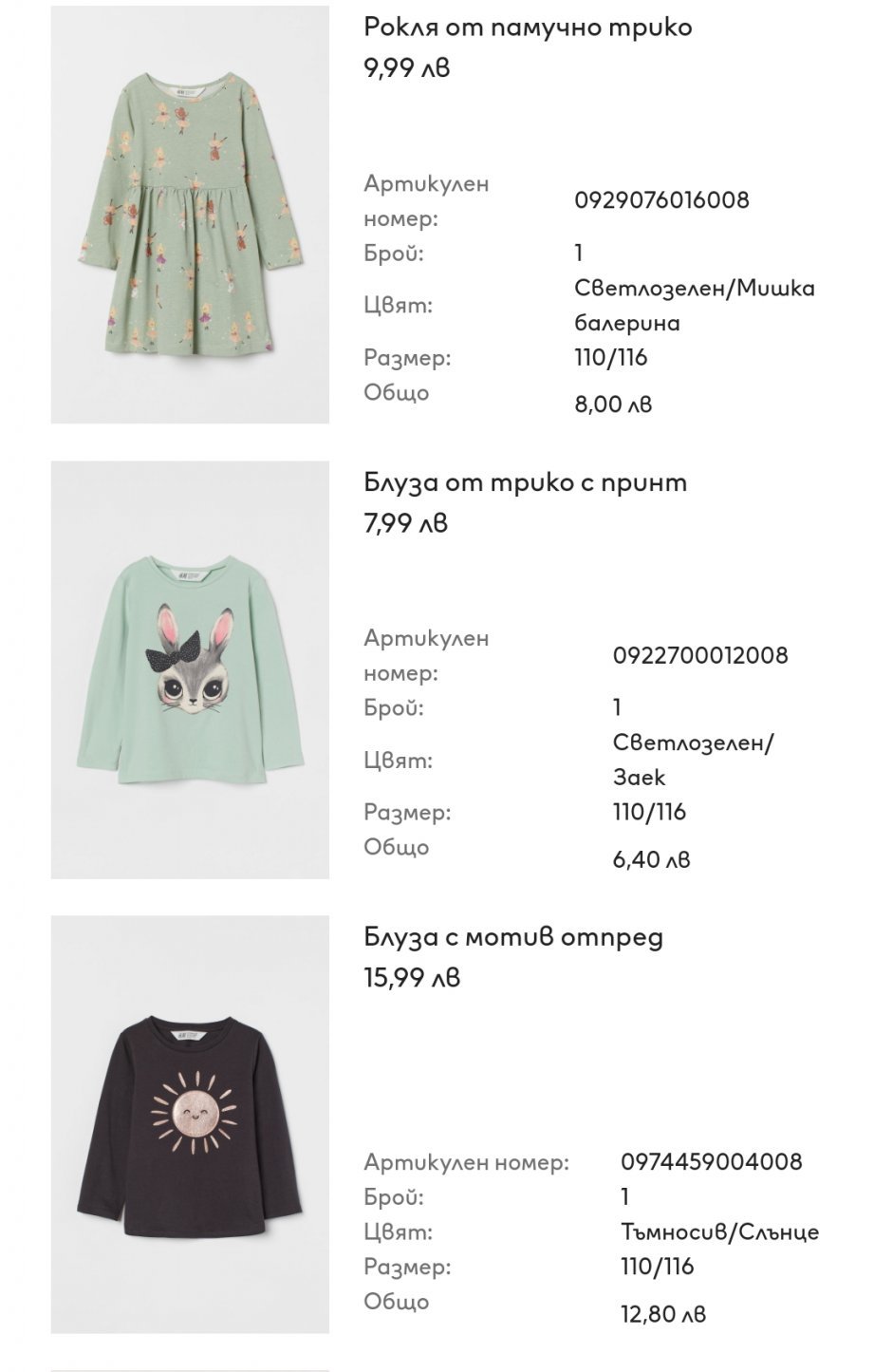Viewport: 874px width, 1372px height.
Task: Click color text Светлозелен/Заек
Action: 694,760
